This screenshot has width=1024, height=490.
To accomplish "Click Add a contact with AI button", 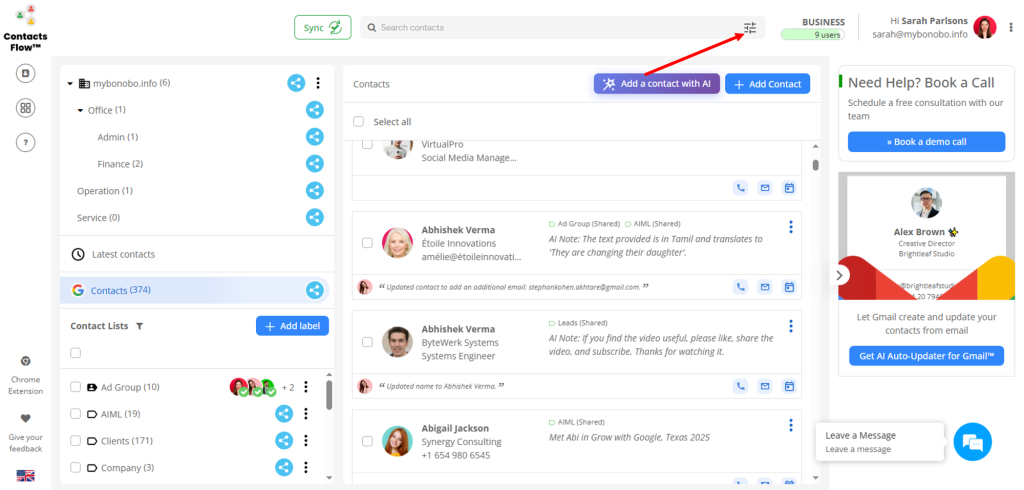I will click(x=656, y=84).
